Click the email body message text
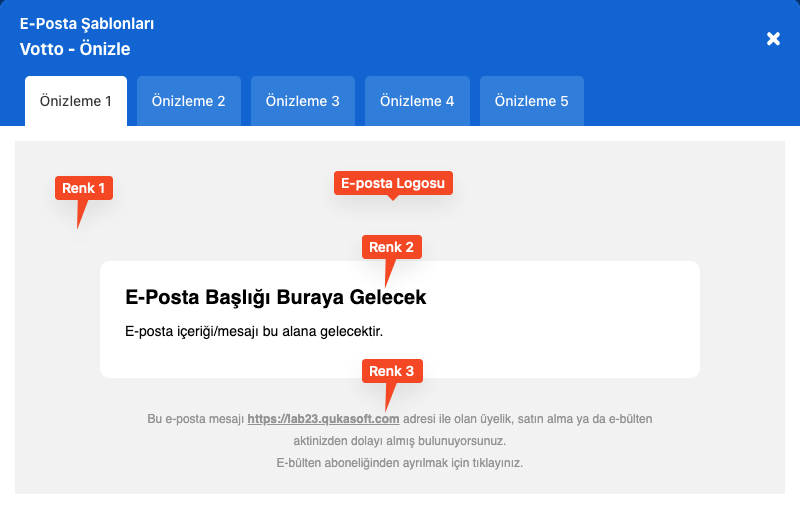 254,330
